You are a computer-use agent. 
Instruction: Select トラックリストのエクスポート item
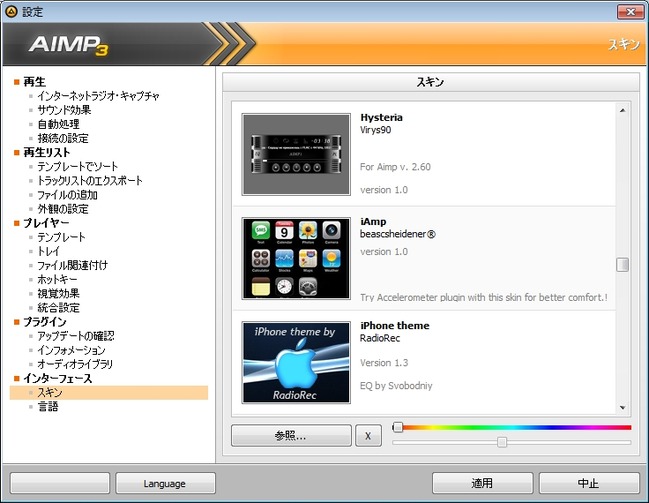click(x=90, y=181)
